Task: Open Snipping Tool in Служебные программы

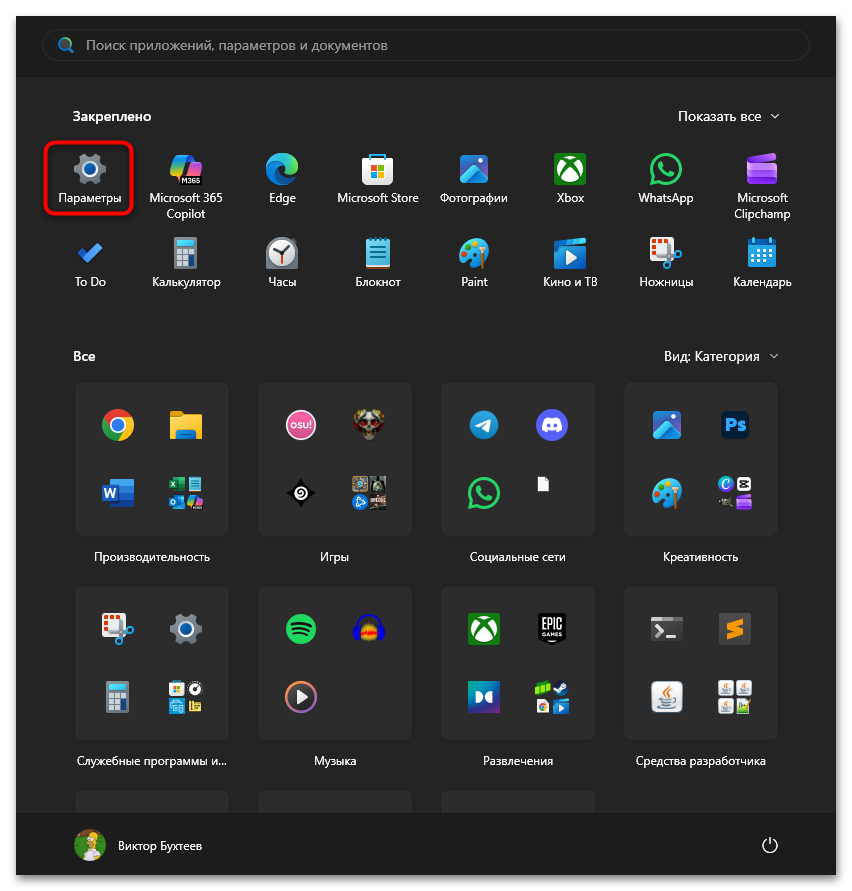Action: [118, 629]
